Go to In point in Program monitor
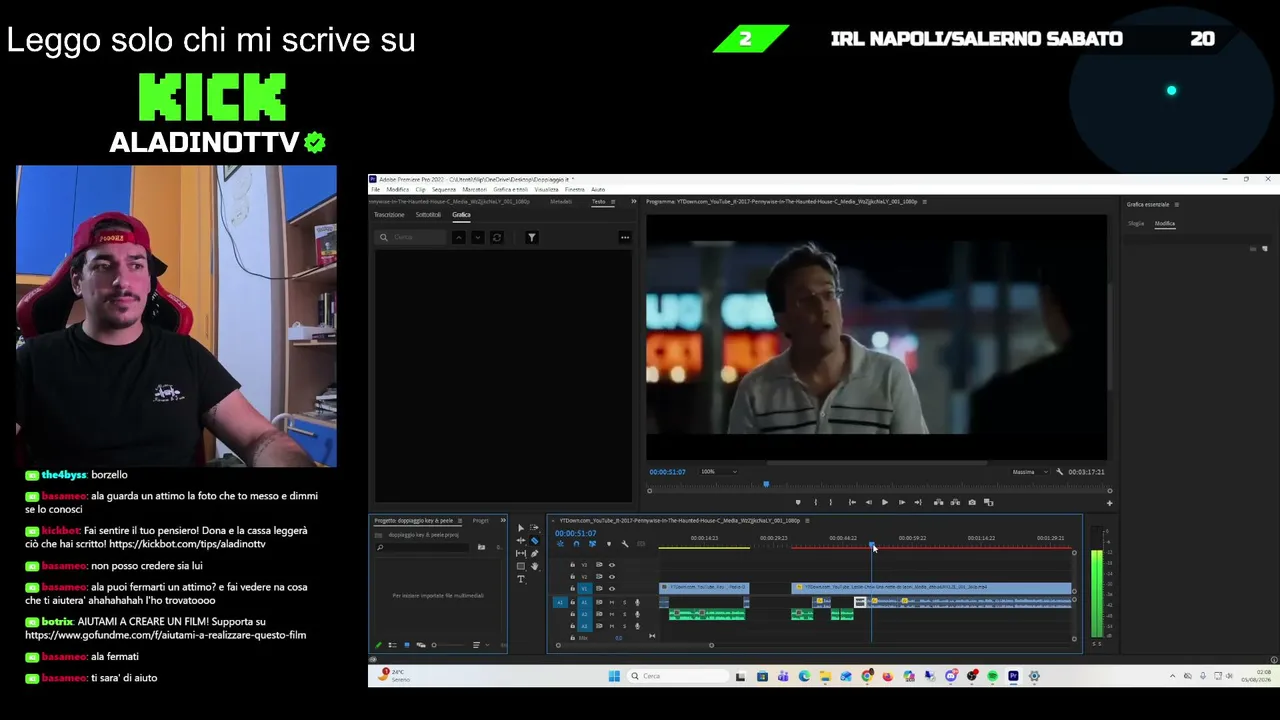The image size is (1280, 720). pos(851,502)
